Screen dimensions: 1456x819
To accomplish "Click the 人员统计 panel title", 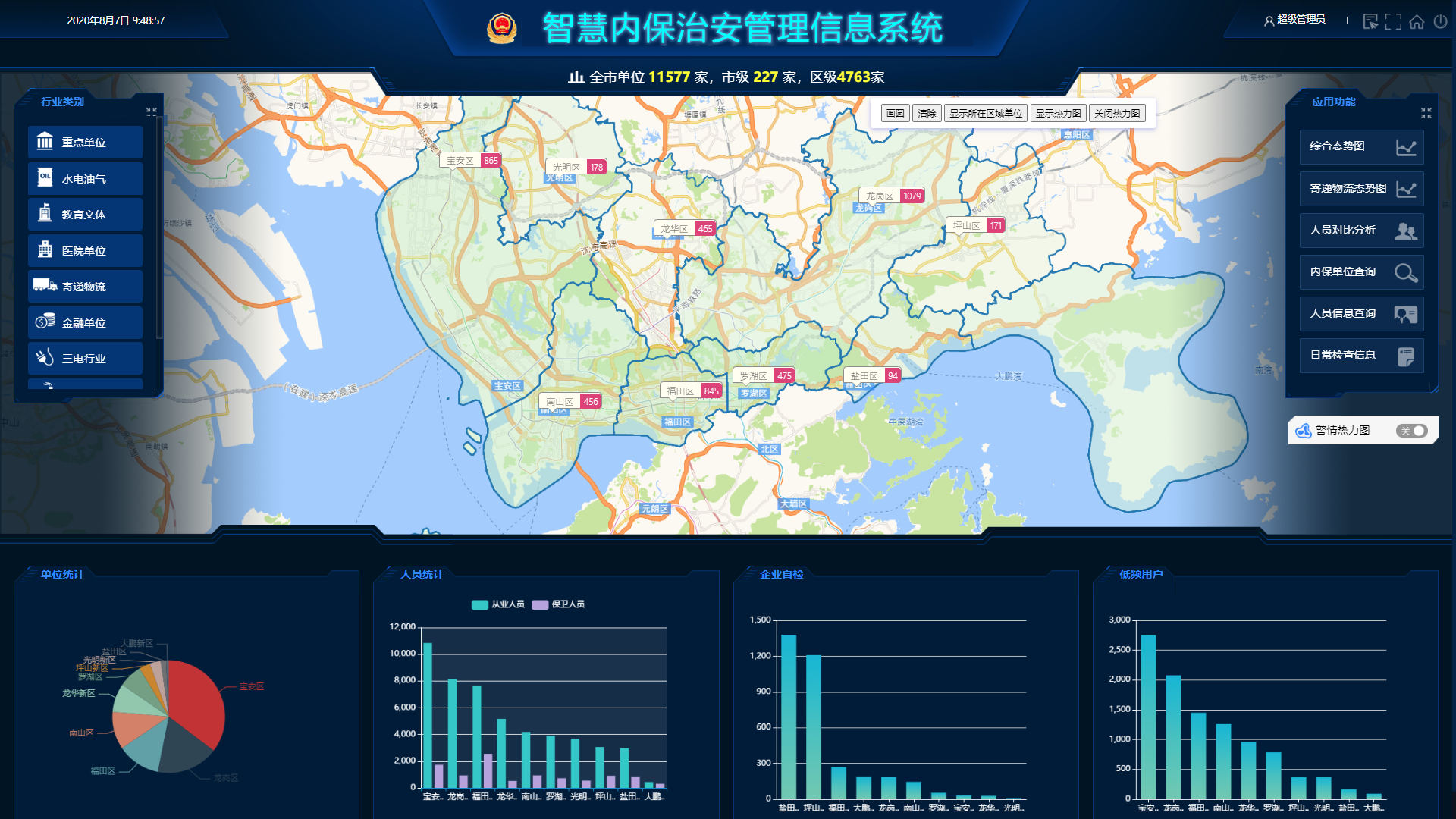I will click(x=422, y=574).
